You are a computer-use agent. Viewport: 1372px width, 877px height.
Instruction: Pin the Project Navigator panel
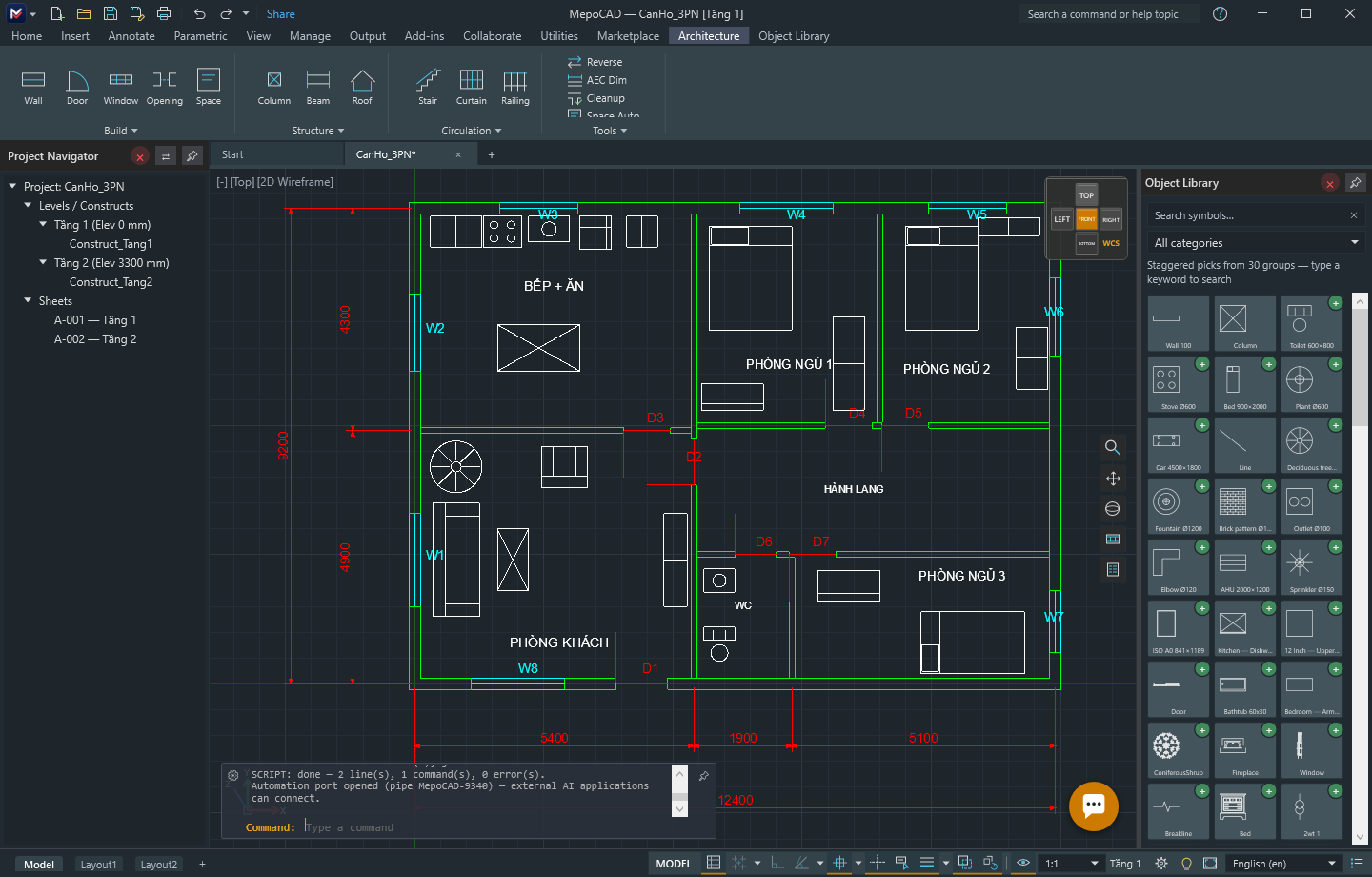pyautogui.click(x=192, y=156)
